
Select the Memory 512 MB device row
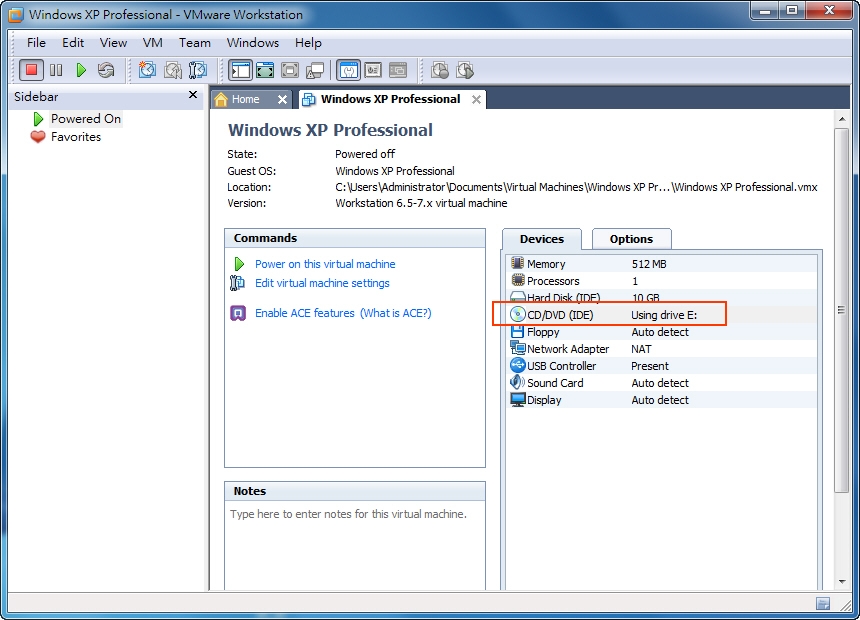663,264
